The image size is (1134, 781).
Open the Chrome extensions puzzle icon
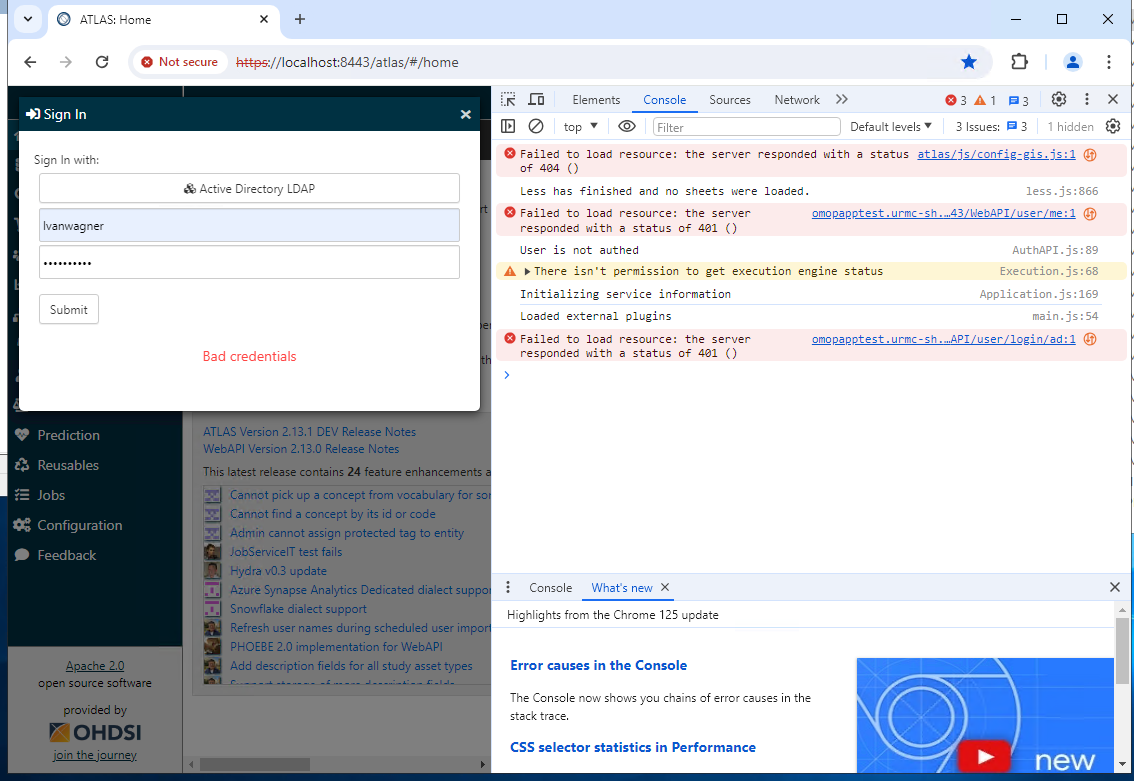(1019, 62)
